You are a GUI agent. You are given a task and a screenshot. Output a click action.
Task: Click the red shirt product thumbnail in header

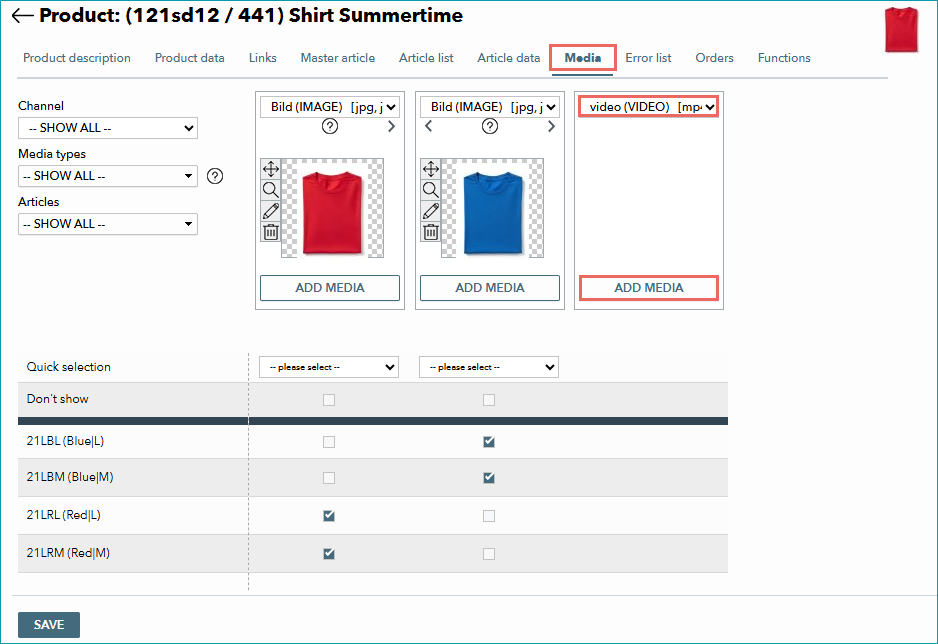(x=901, y=29)
